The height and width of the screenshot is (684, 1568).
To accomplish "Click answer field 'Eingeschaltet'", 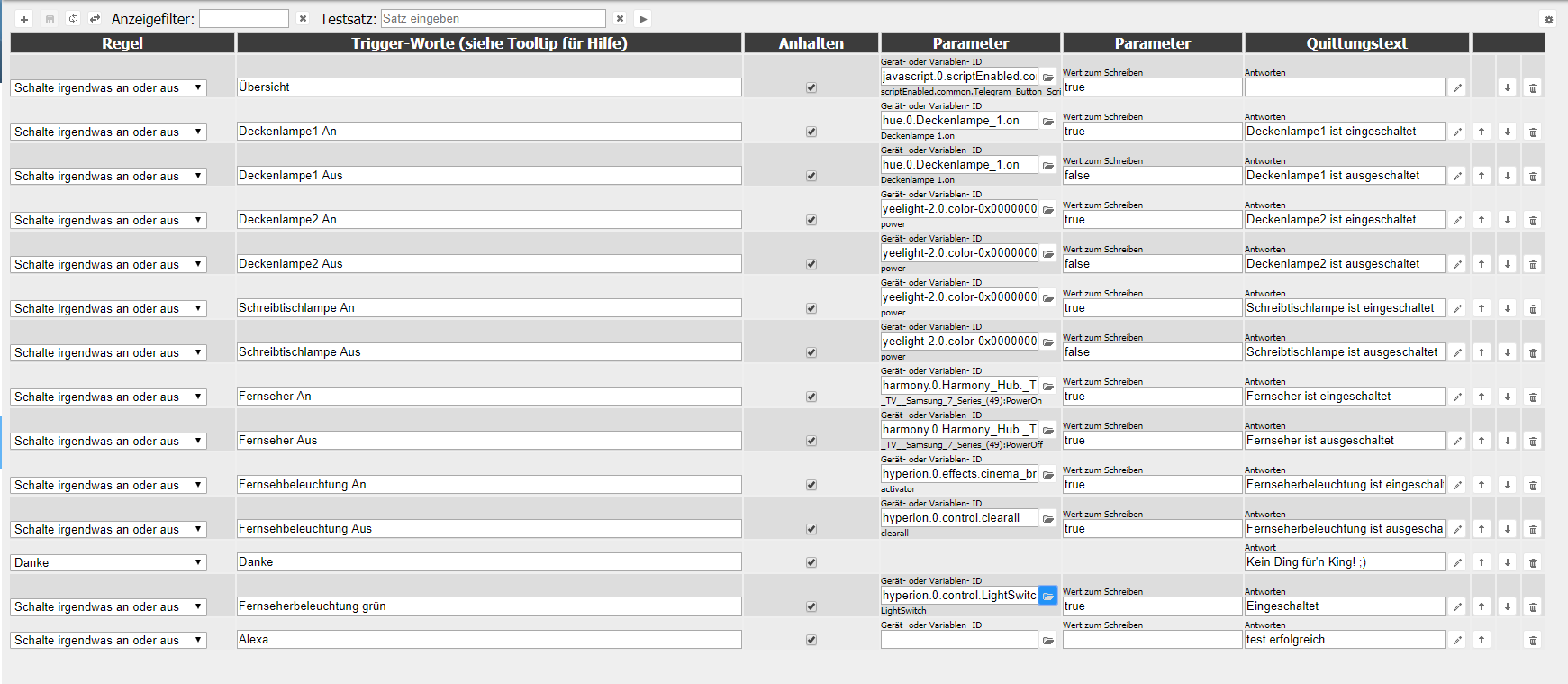I will pyautogui.click(x=1345, y=606).
